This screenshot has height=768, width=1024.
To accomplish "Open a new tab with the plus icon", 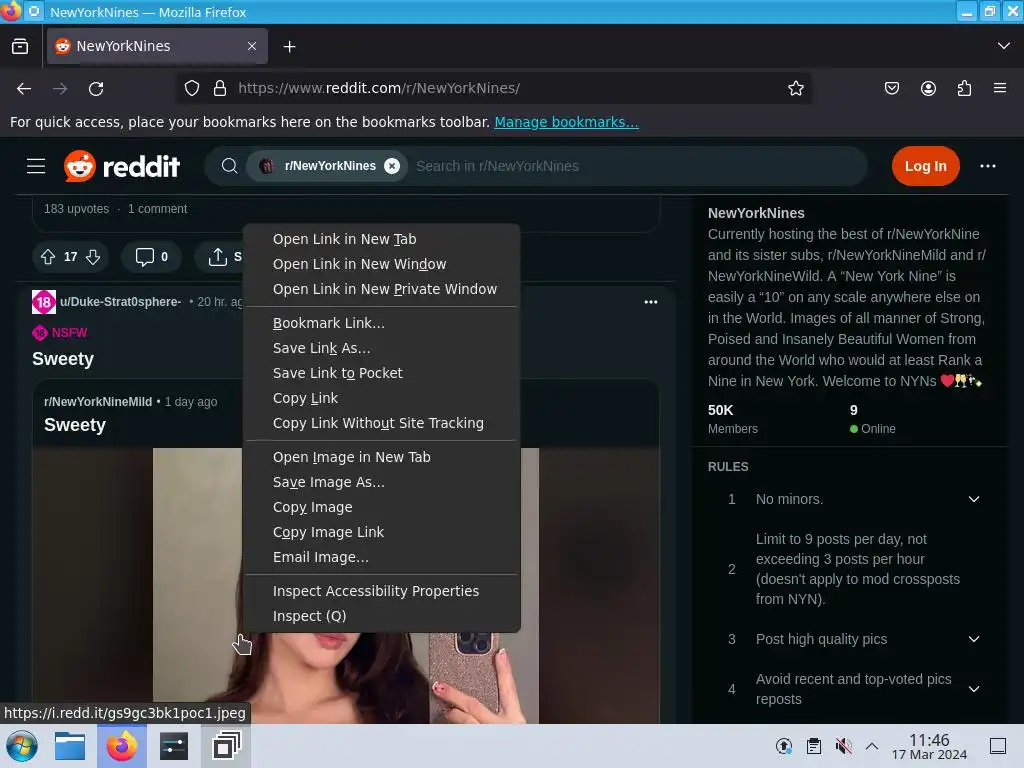I will pyautogui.click(x=289, y=46).
